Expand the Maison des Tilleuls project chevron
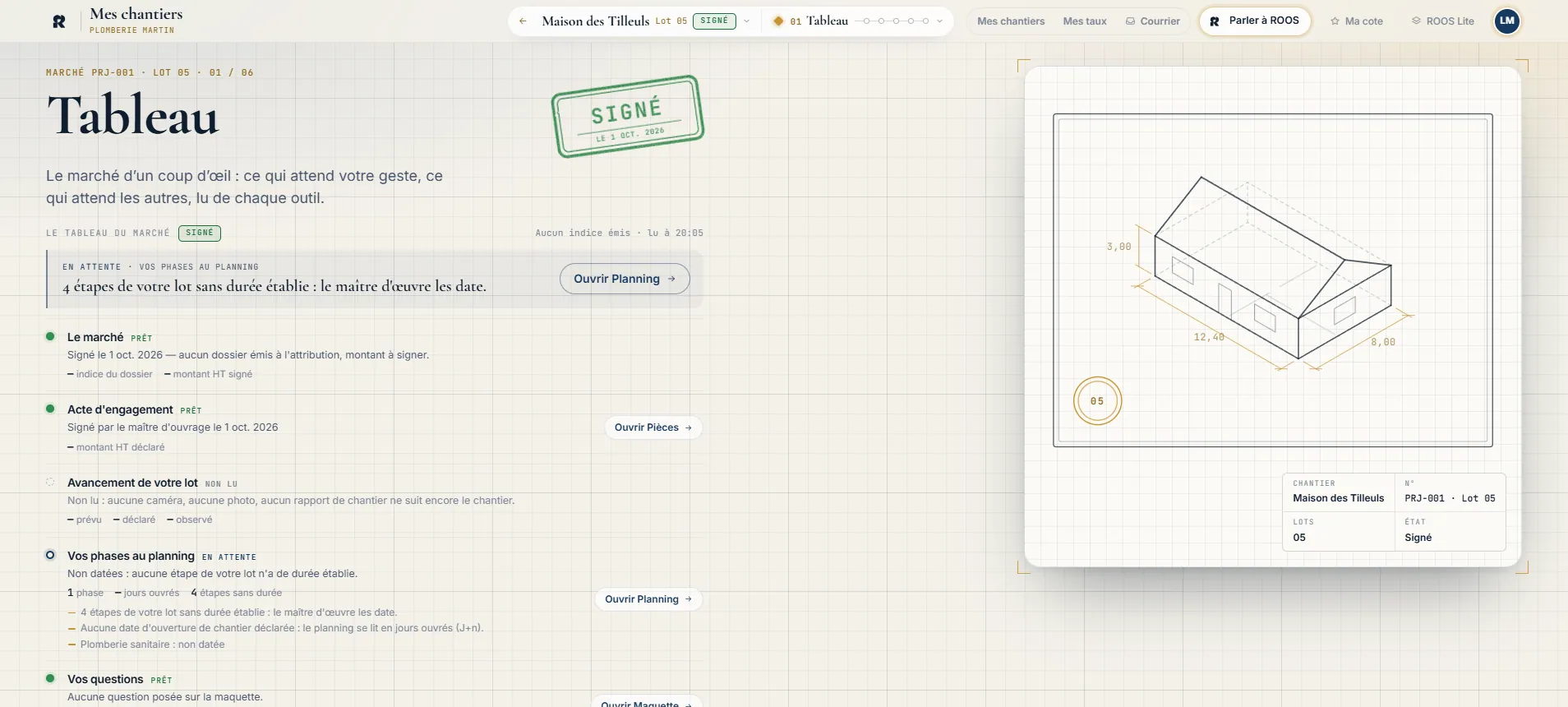The width and height of the screenshot is (1568, 707). (746, 21)
